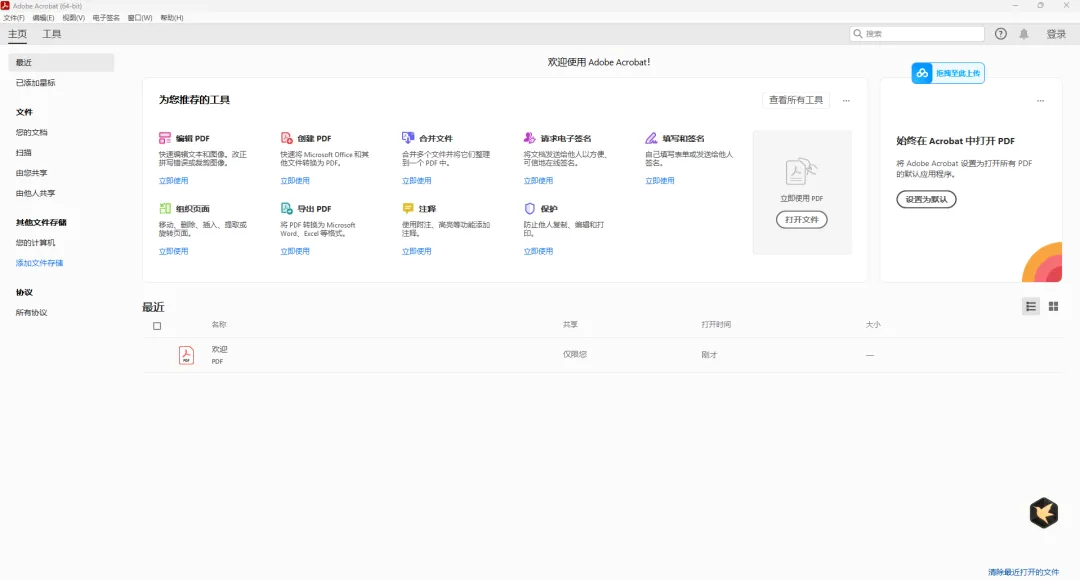Click the 合并文件 tool icon
Viewport: 1080px width, 580px height.
pos(408,138)
